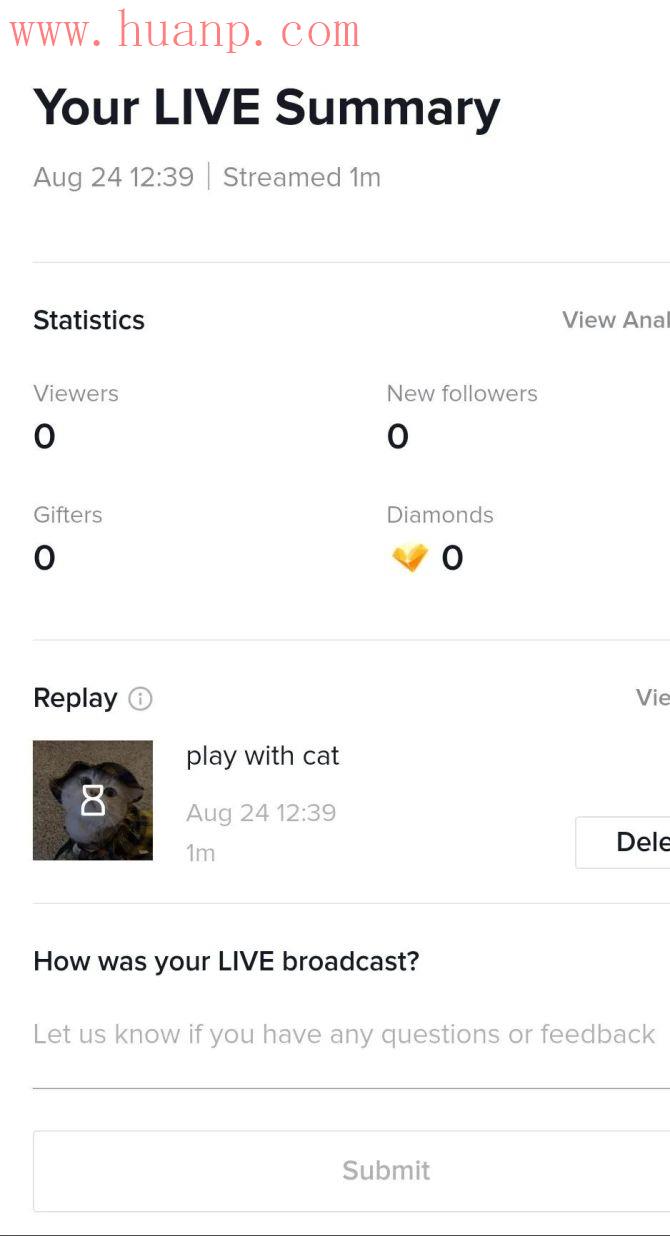Viewport: 670px width, 1236px height.
Task: Click the Replay section heading
Action: point(76,698)
